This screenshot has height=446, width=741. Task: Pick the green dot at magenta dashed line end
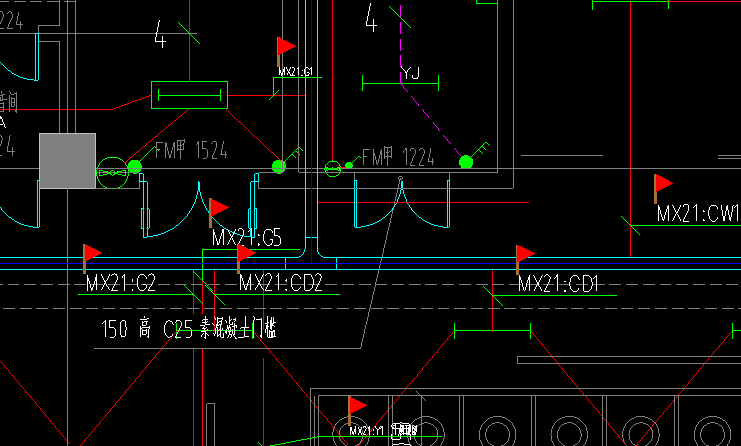[x=466, y=162]
